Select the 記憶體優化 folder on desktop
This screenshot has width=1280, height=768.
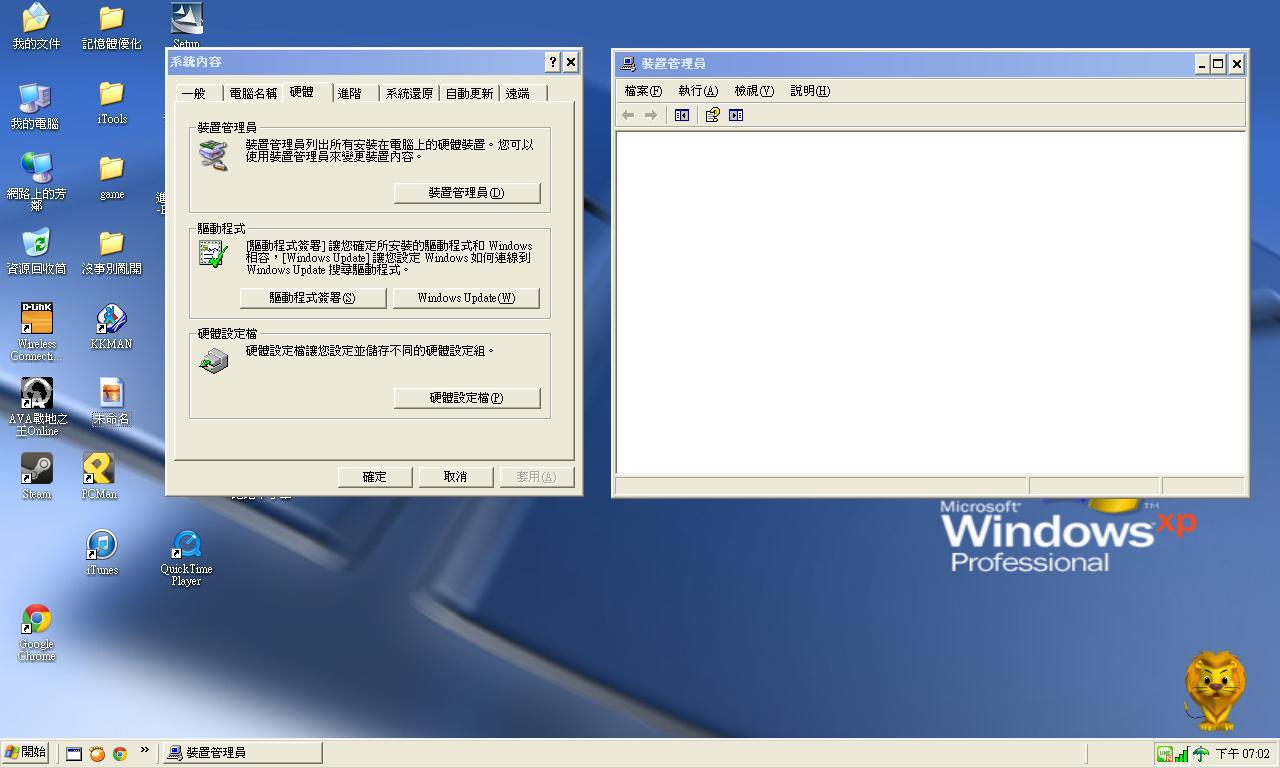[x=112, y=26]
